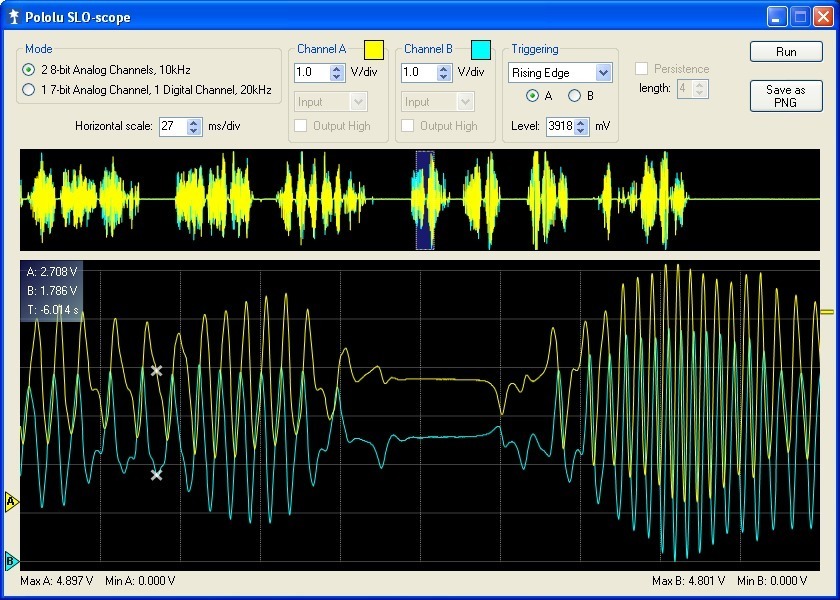This screenshot has height=600, width=840.
Task: Click the white X cursor on cyan trace
Action: 156,475
